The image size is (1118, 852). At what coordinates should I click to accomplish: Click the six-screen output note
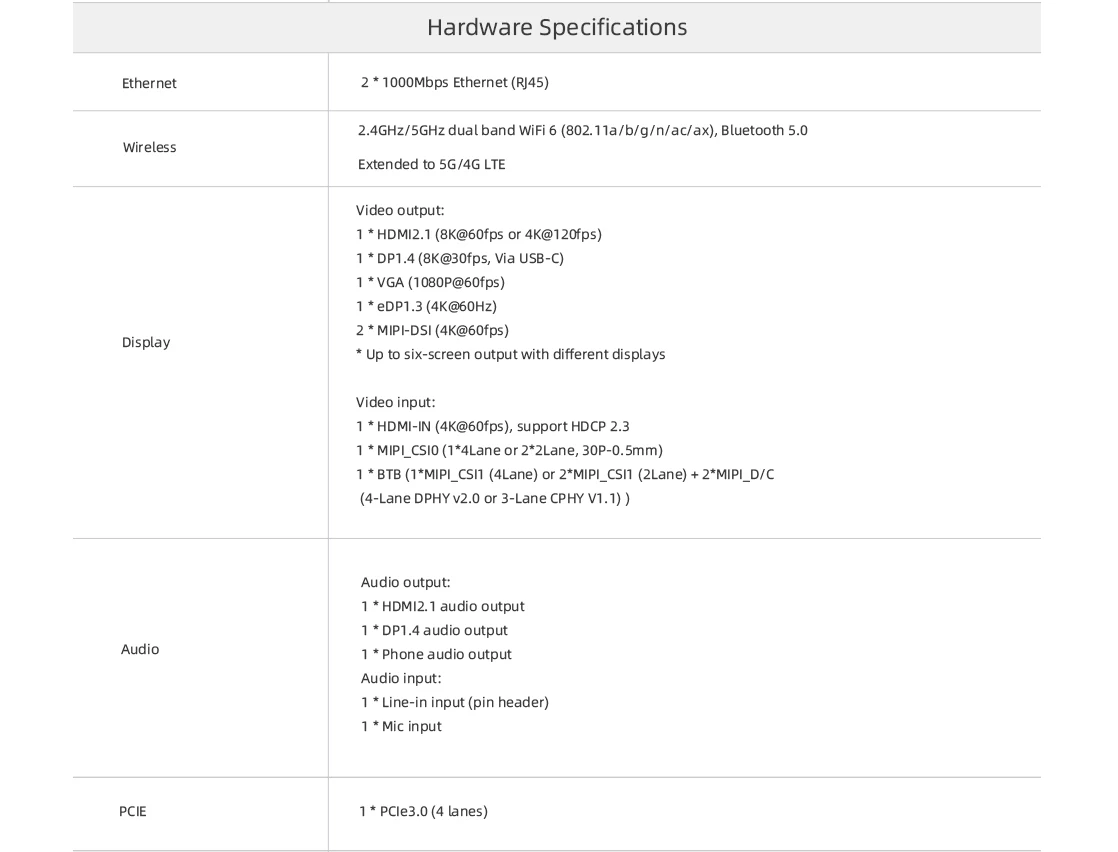[x=510, y=354]
